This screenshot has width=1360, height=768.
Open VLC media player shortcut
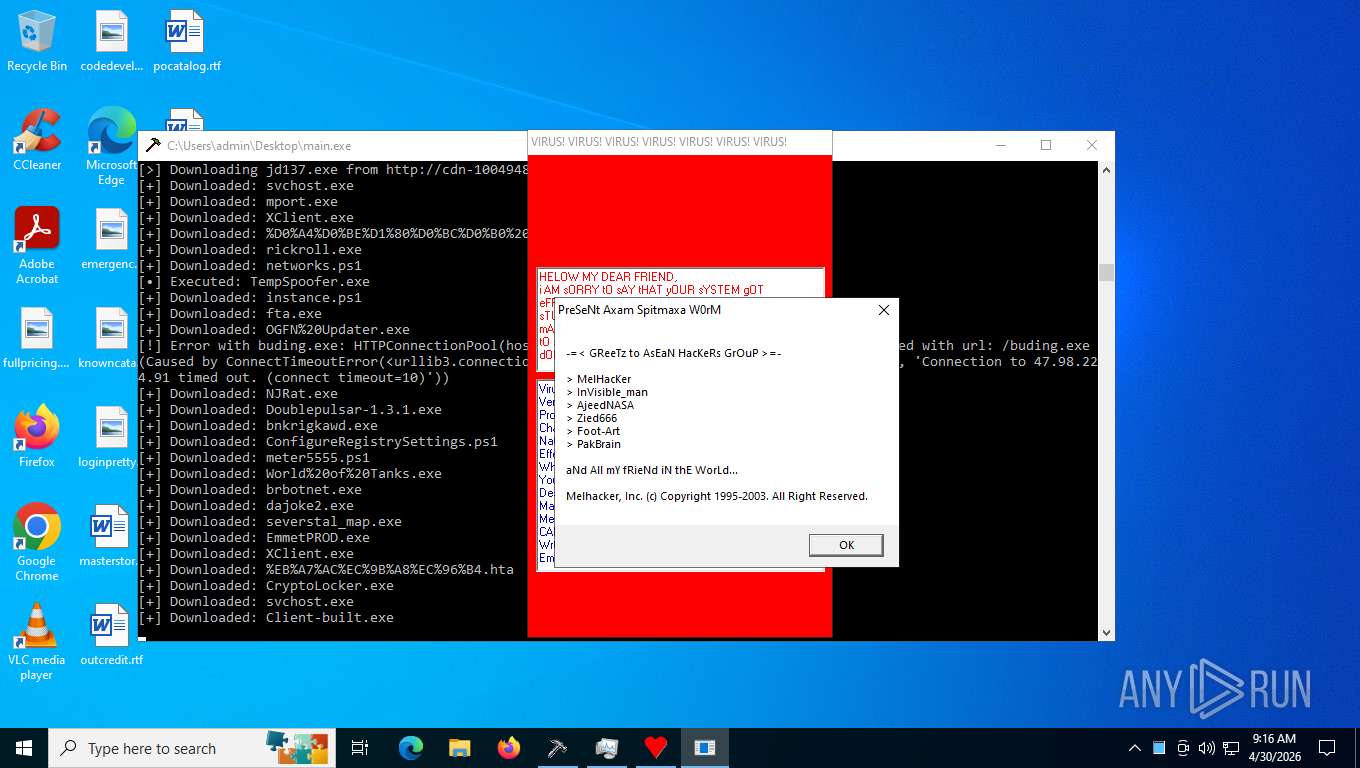37,642
